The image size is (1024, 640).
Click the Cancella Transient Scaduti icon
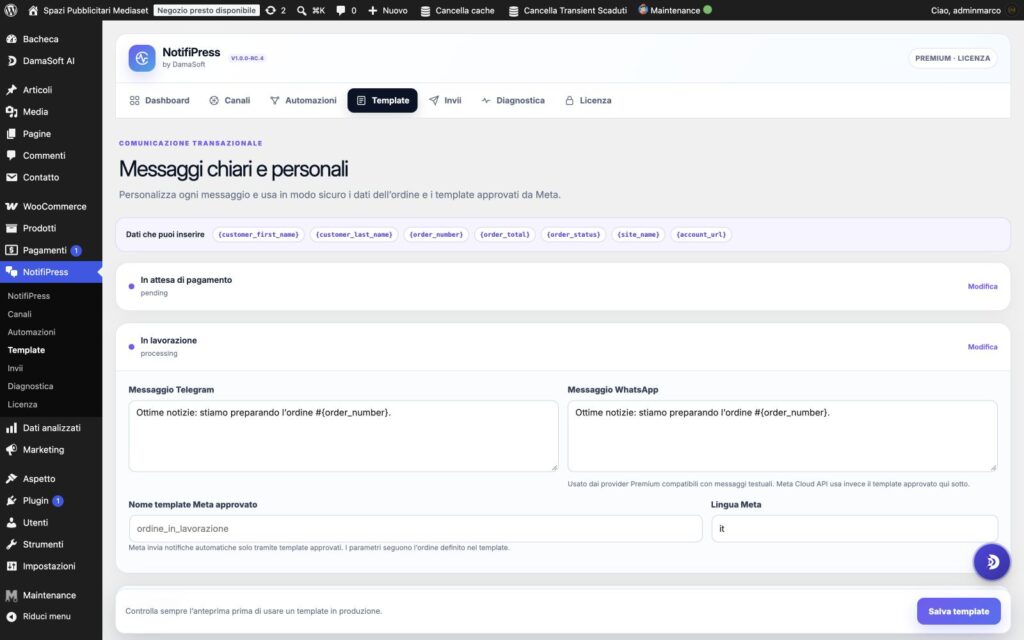[513, 10]
